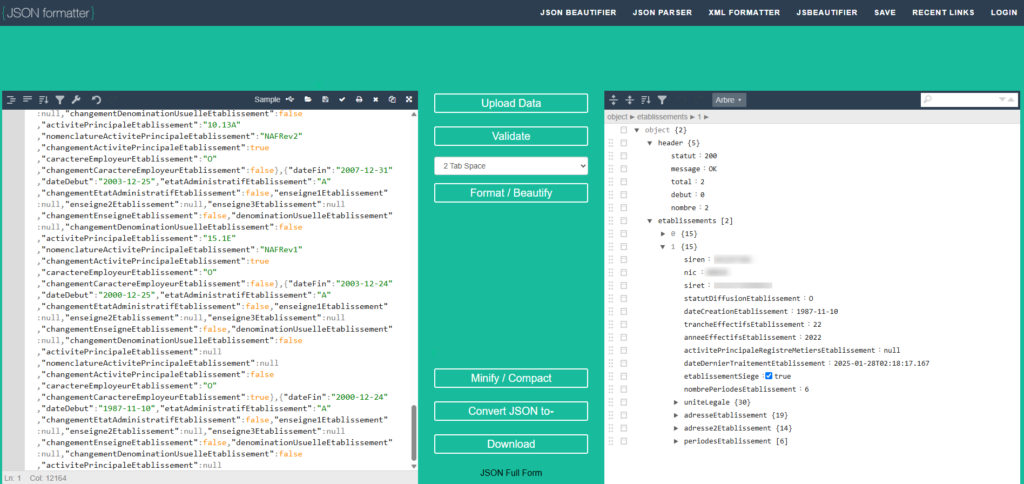Tick the selection box for trancheEffectifsEtablissement row

click(624, 325)
